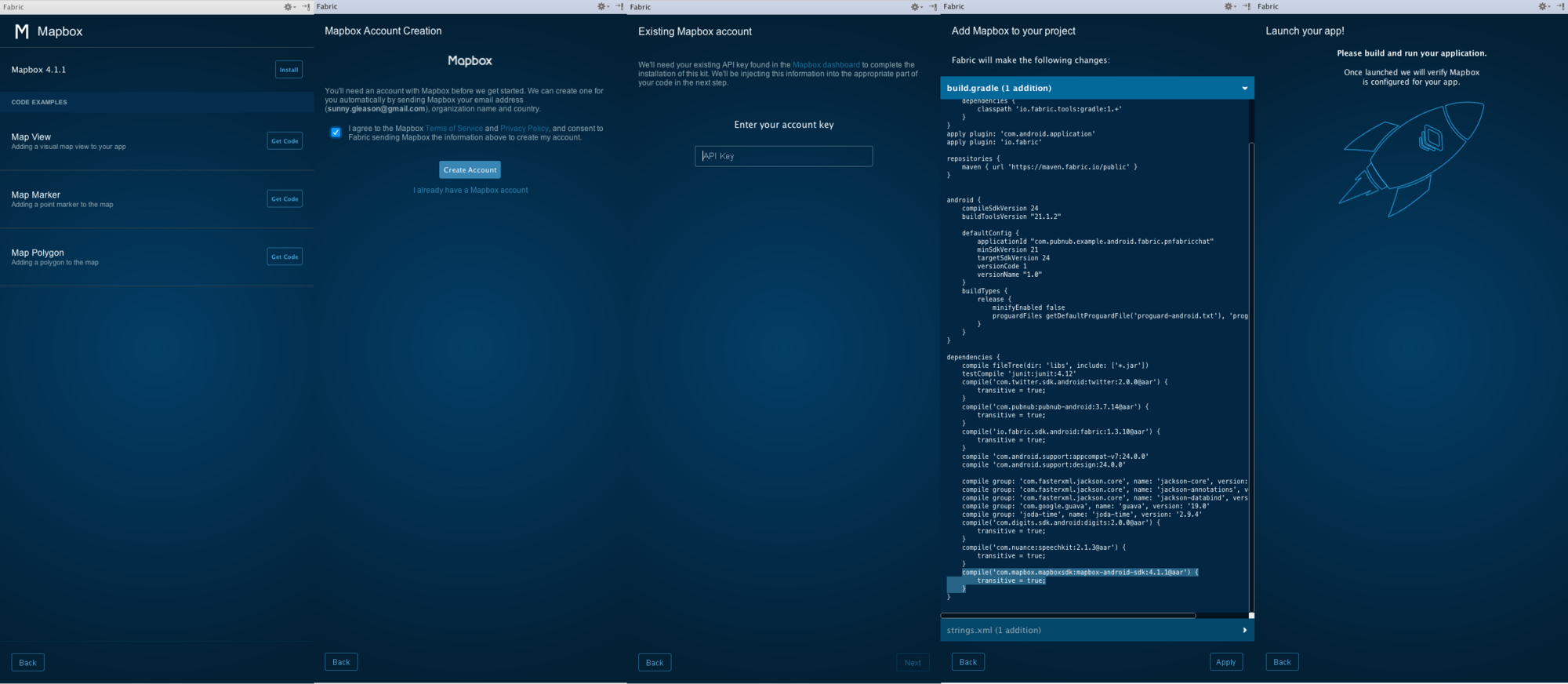Viewport: 1568px width, 684px height.
Task: Collapse the build.gradle changes section
Action: 1244,88
